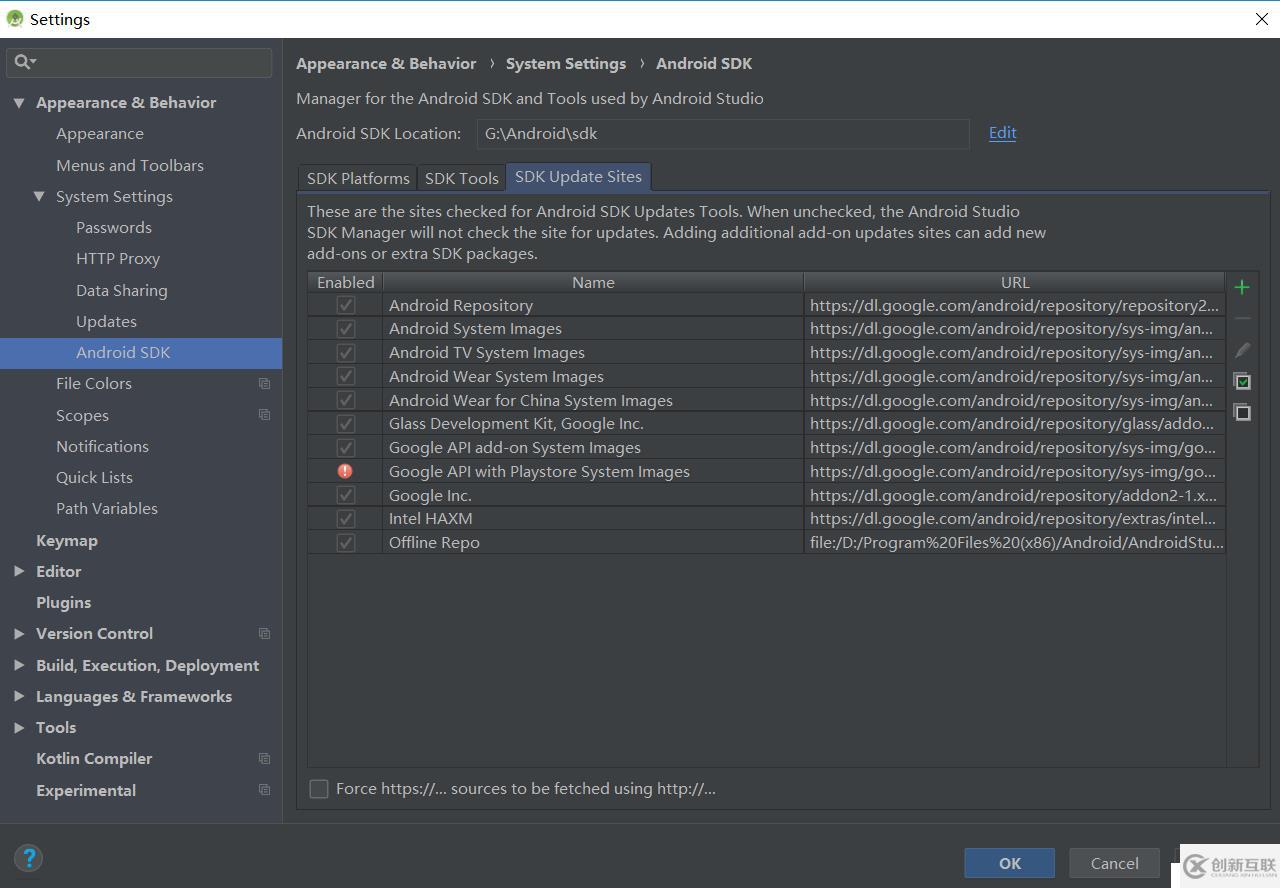This screenshot has height=888, width=1280.
Task: Collapse the System Settings tree node
Action: click(x=39, y=196)
